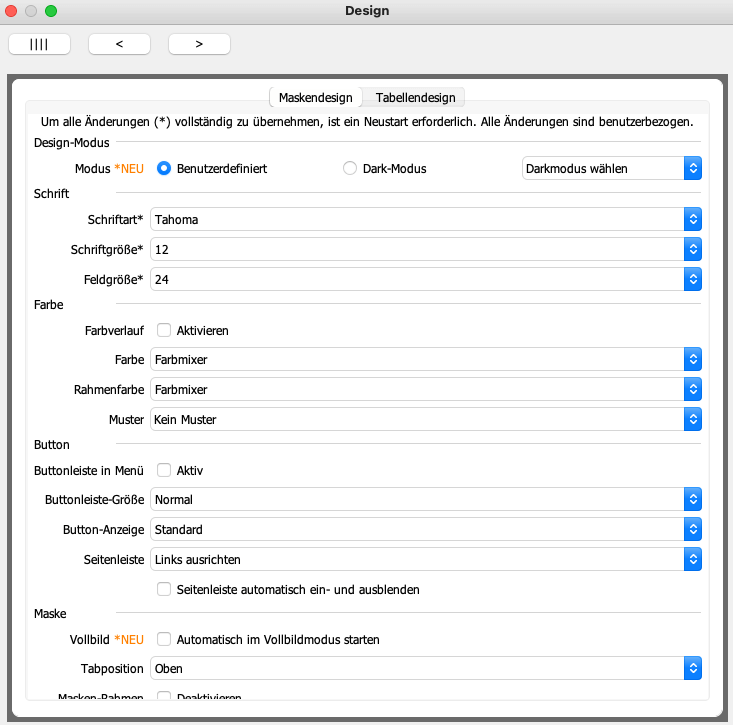
Task: Tick the Buttonleiste in Menü Aktiv checkbox
Action: pos(164,470)
